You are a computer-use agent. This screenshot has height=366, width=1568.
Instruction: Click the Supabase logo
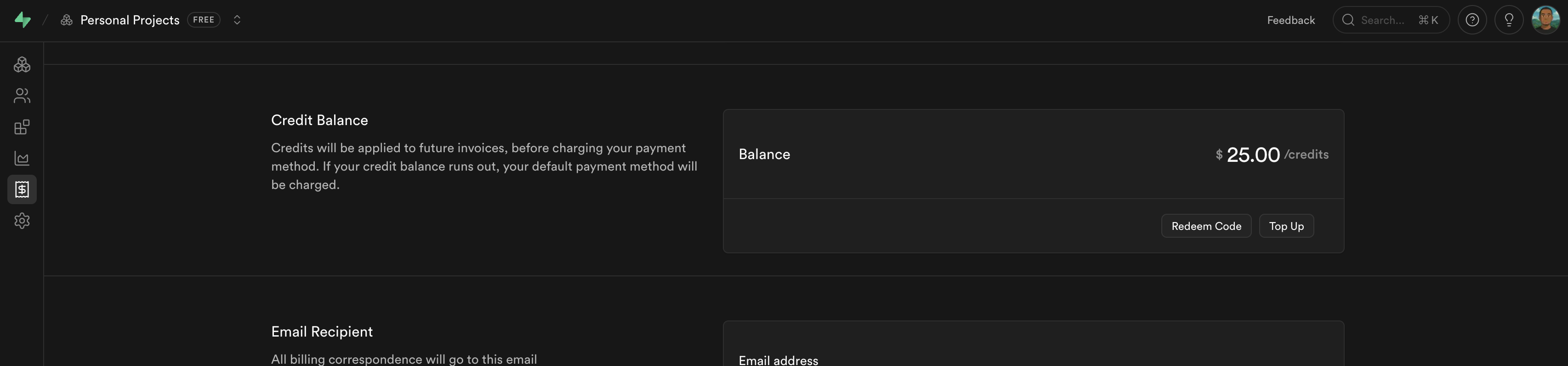(x=23, y=20)
